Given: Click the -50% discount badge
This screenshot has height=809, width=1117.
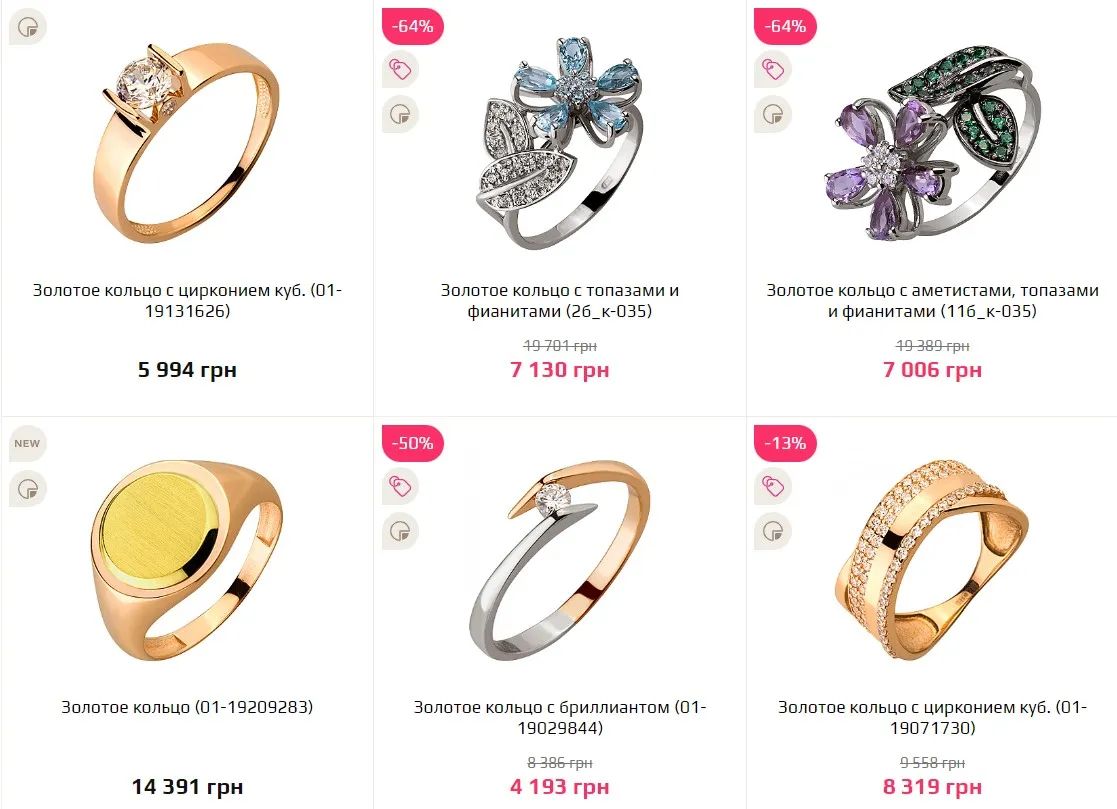Looking at the screenshot, I should [413, 443].
